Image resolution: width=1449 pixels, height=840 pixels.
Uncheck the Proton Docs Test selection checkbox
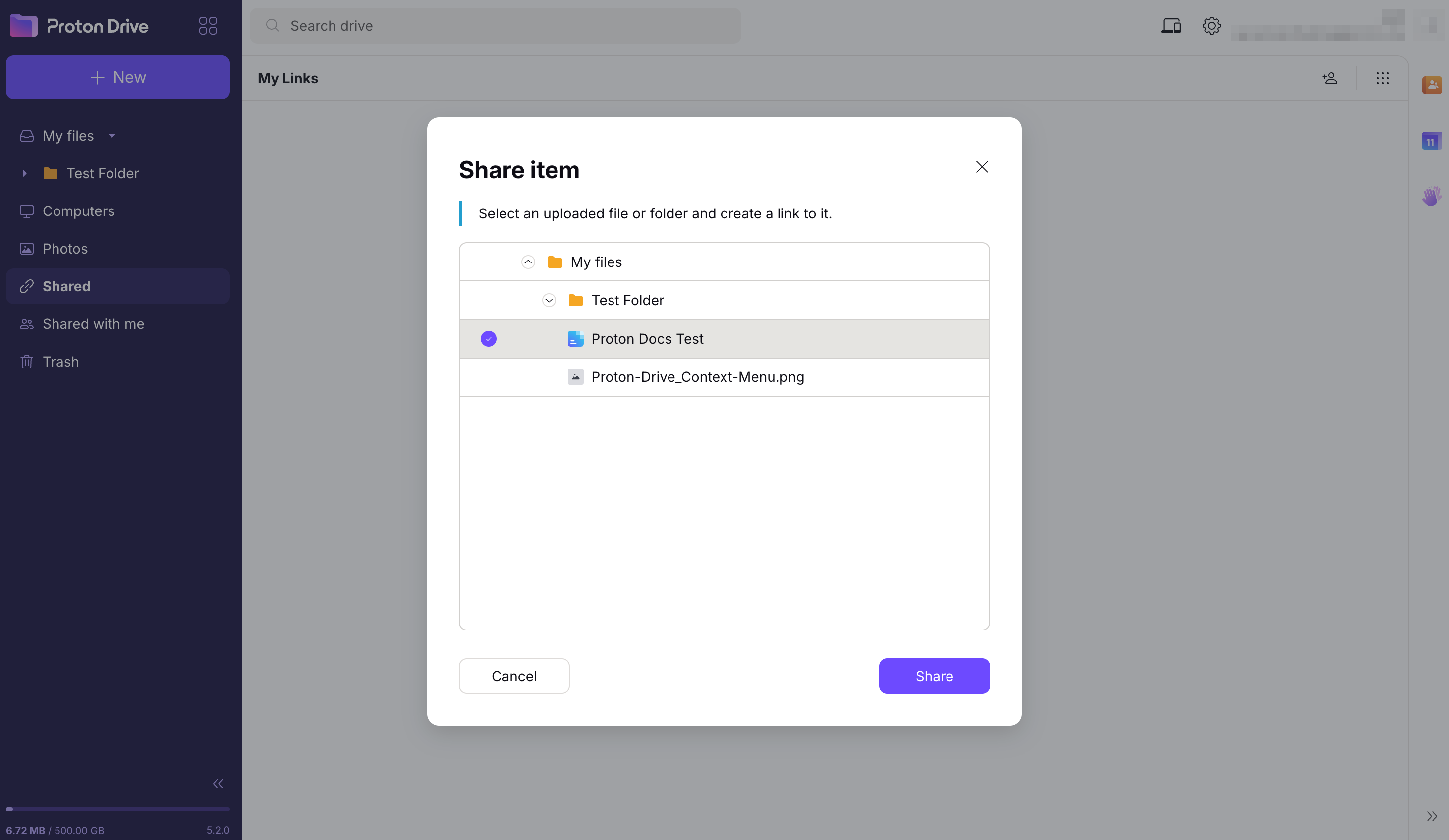click(x=488, y=338)
